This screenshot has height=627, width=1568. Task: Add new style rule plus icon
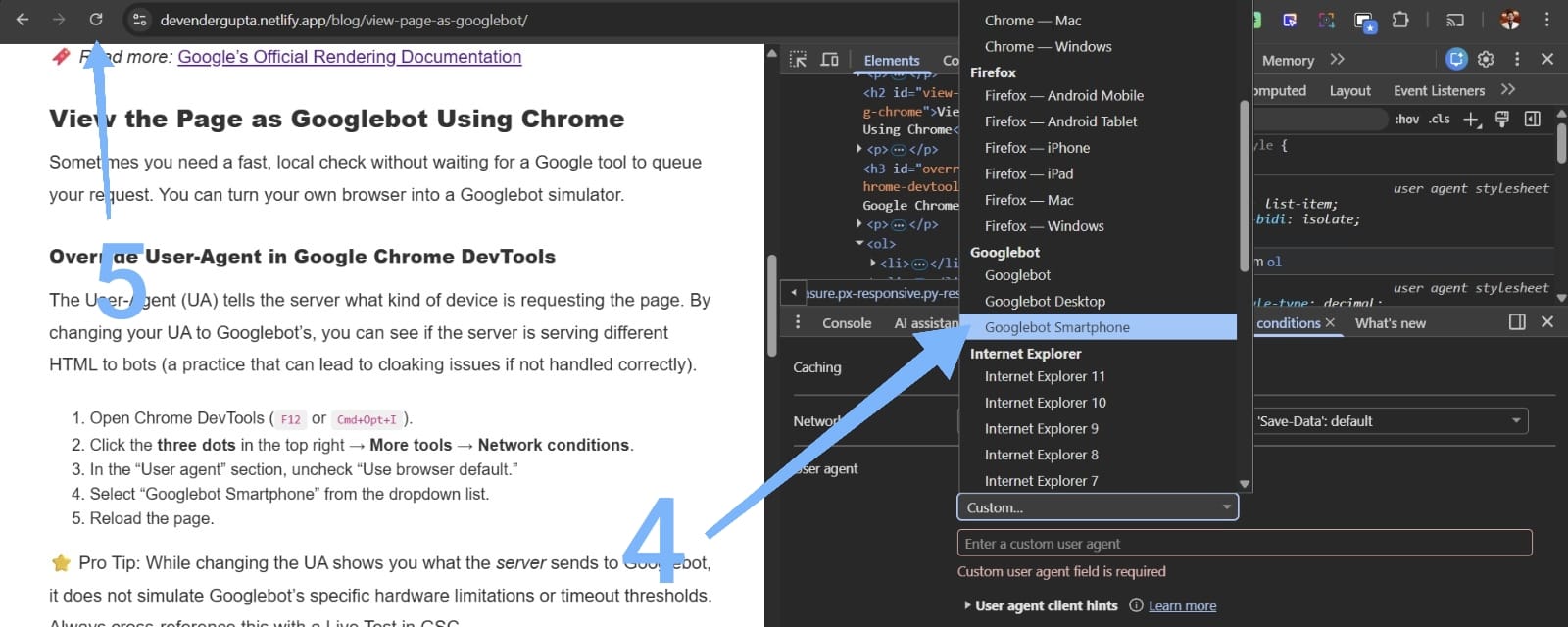click(1471, 120)
